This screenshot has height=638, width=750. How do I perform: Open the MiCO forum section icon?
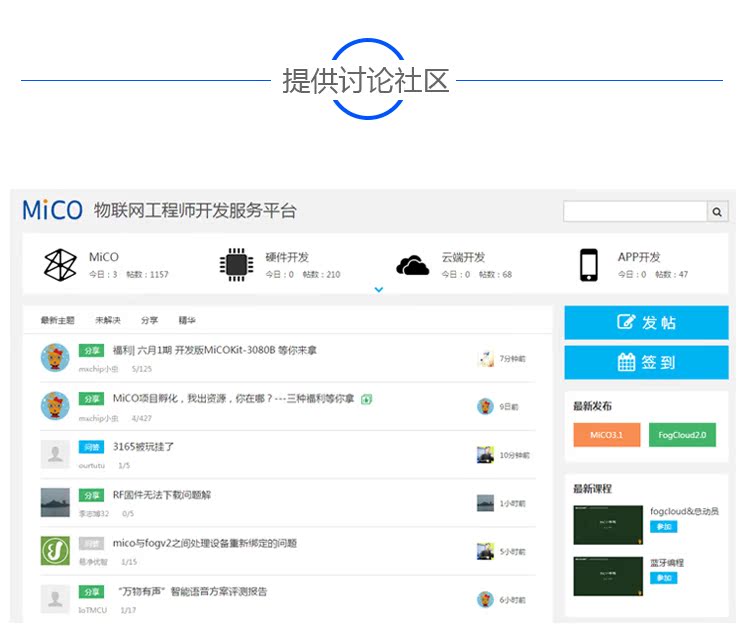point(60,264)
